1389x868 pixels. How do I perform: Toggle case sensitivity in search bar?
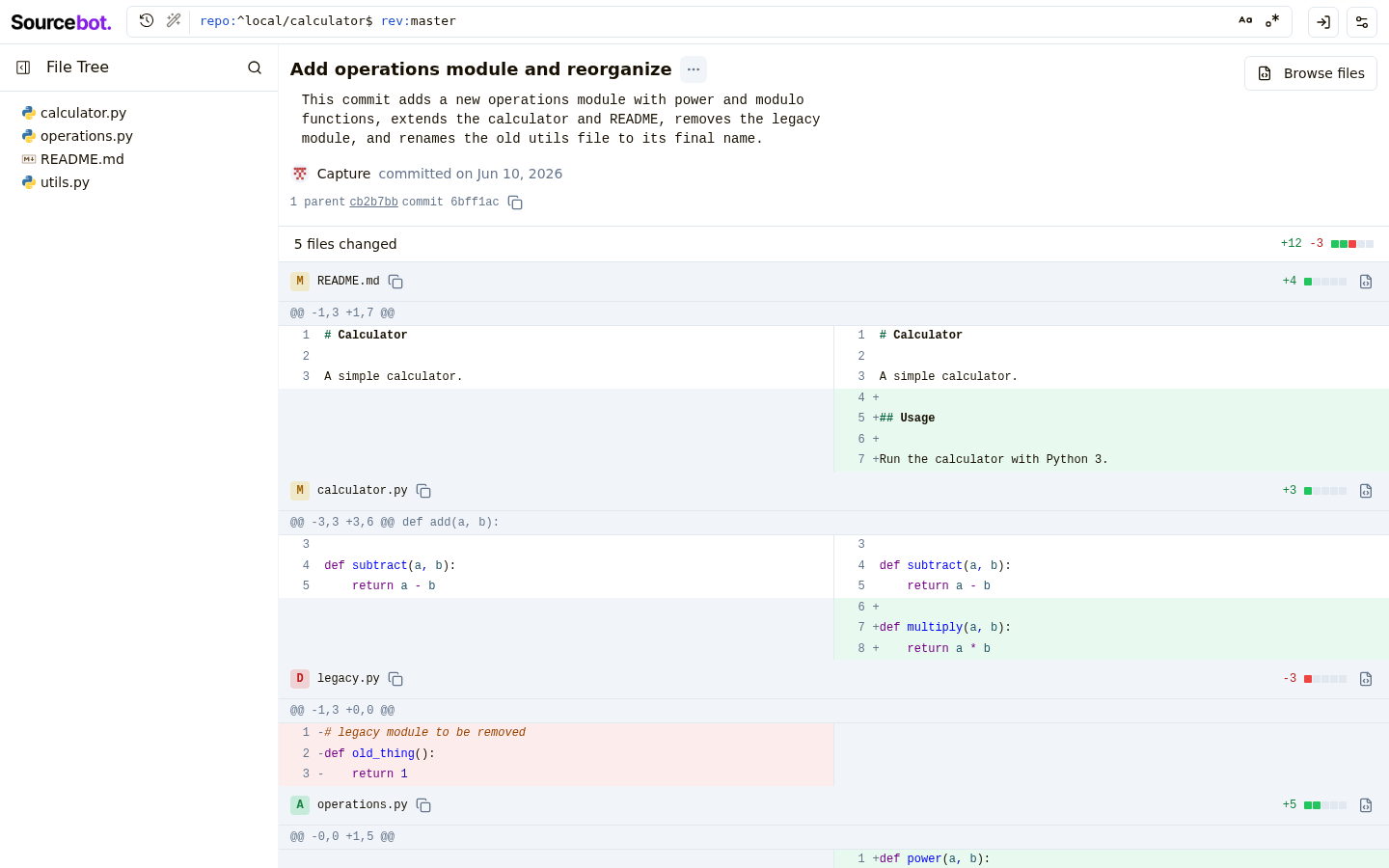tap(1245, 20)
